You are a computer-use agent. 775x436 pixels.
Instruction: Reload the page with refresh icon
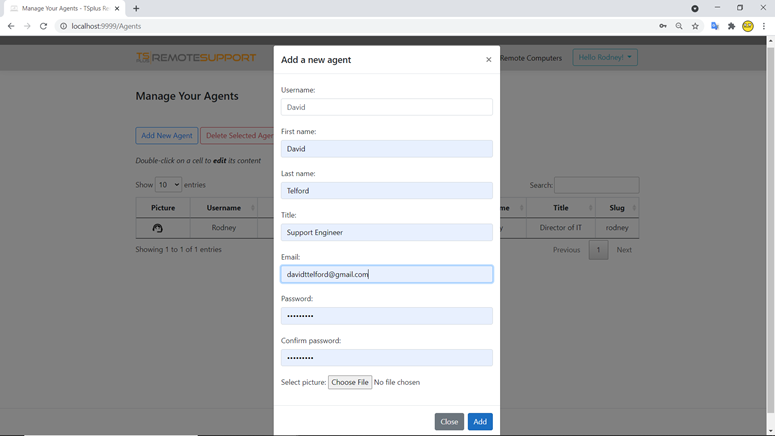44,26
